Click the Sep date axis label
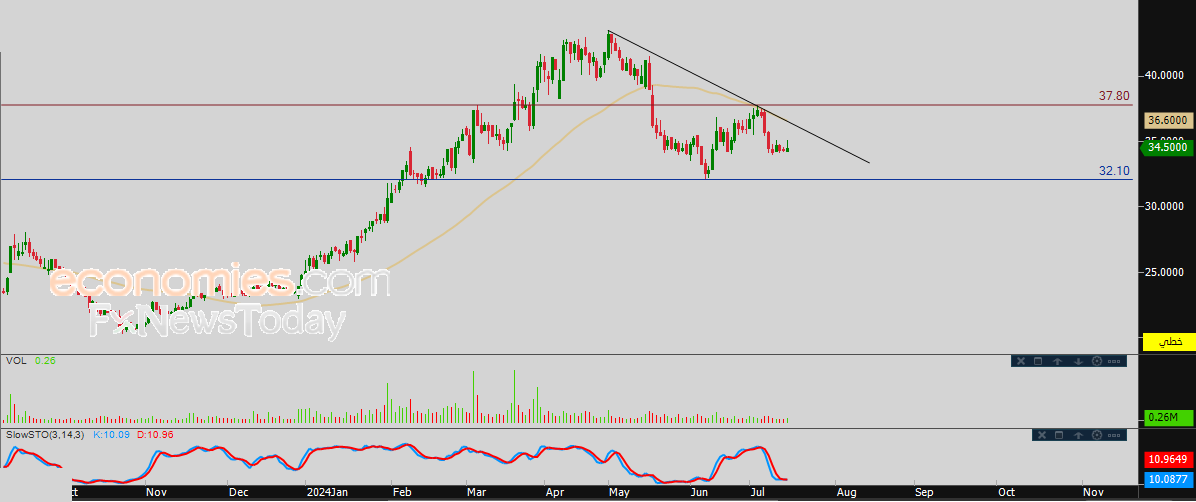The width and height of the screenshot is (1196, 502). pos(923,494)
